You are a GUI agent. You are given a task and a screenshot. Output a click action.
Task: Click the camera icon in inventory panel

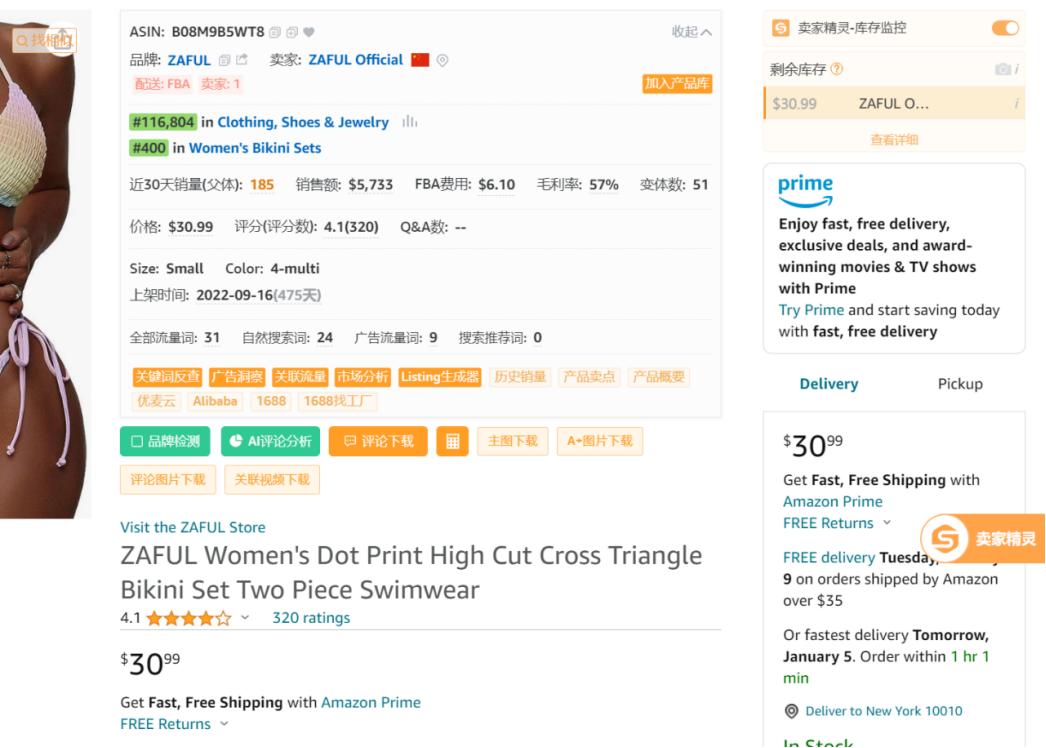pos(1002,69)
